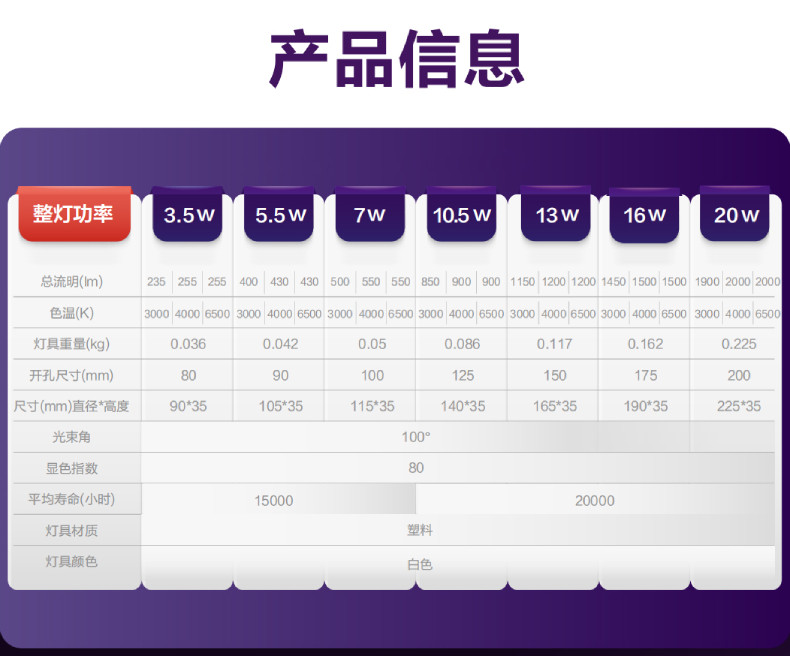Select lumen value 1150
The width and height of the screenshot is (790, 656).
click(522, 282)
